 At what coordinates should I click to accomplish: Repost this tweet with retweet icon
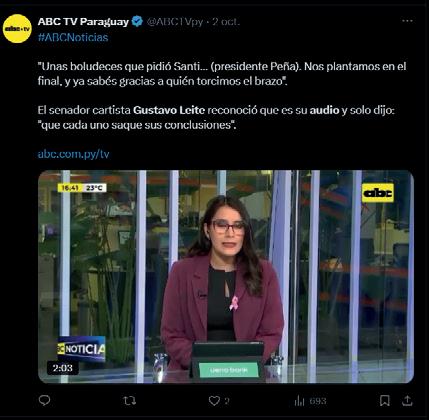pyautogui.click(x=129, y=401)
